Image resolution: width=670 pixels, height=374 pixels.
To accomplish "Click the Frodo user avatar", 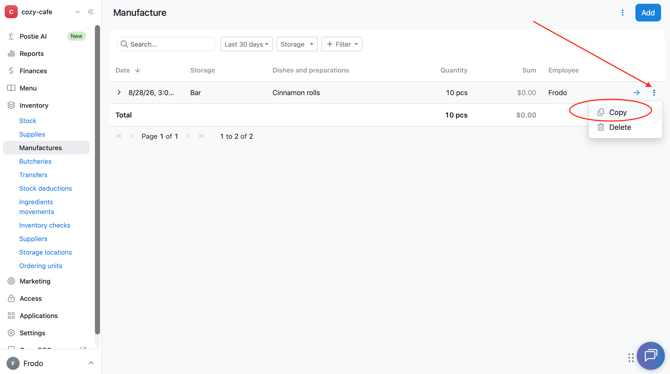I will click(13, 363).
